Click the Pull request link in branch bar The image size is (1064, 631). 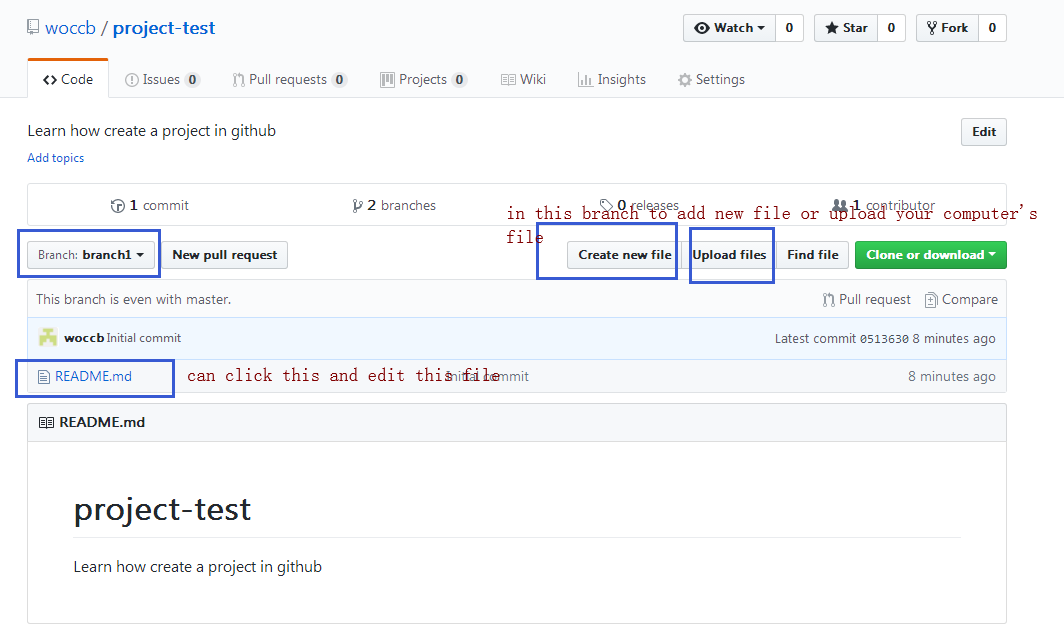867,299
